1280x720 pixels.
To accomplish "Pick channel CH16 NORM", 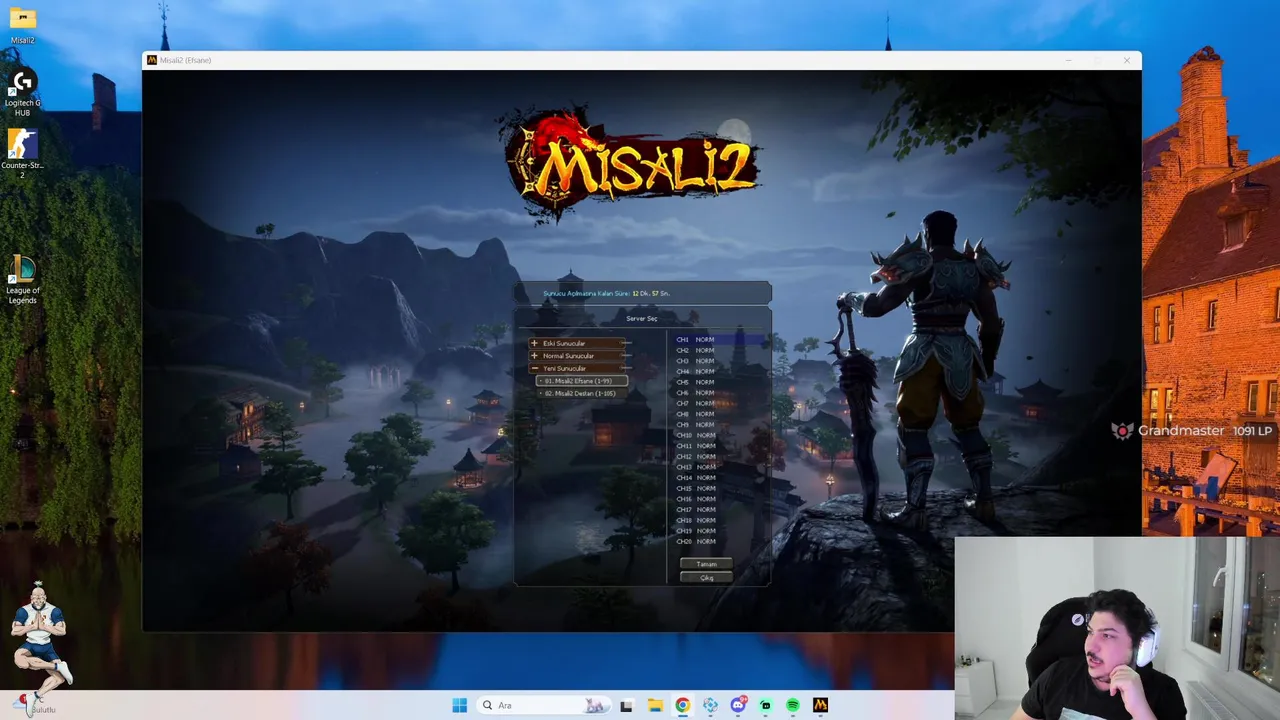I will tap(718, 499).
